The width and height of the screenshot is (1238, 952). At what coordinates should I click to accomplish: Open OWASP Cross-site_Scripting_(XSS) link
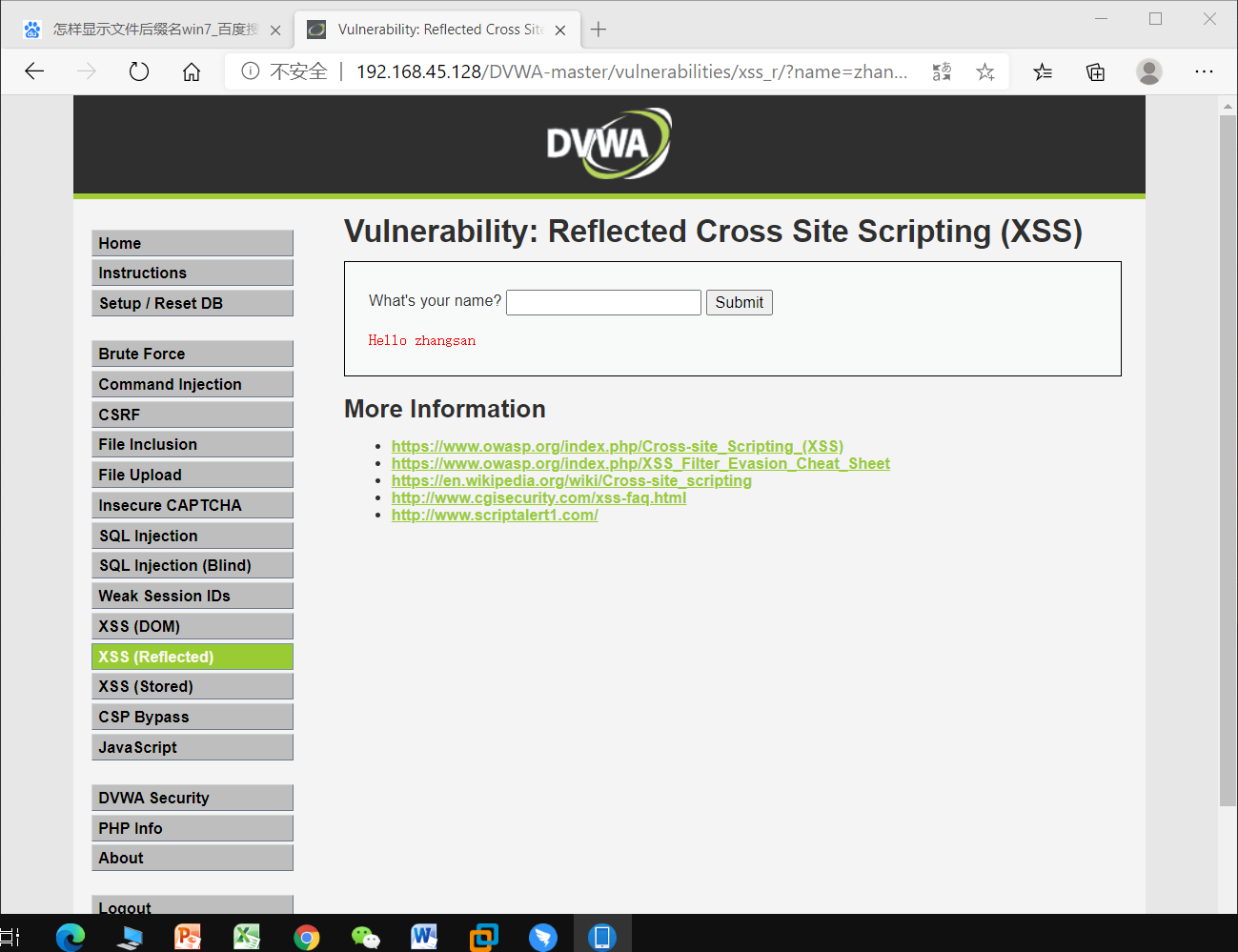pos(618,446)
